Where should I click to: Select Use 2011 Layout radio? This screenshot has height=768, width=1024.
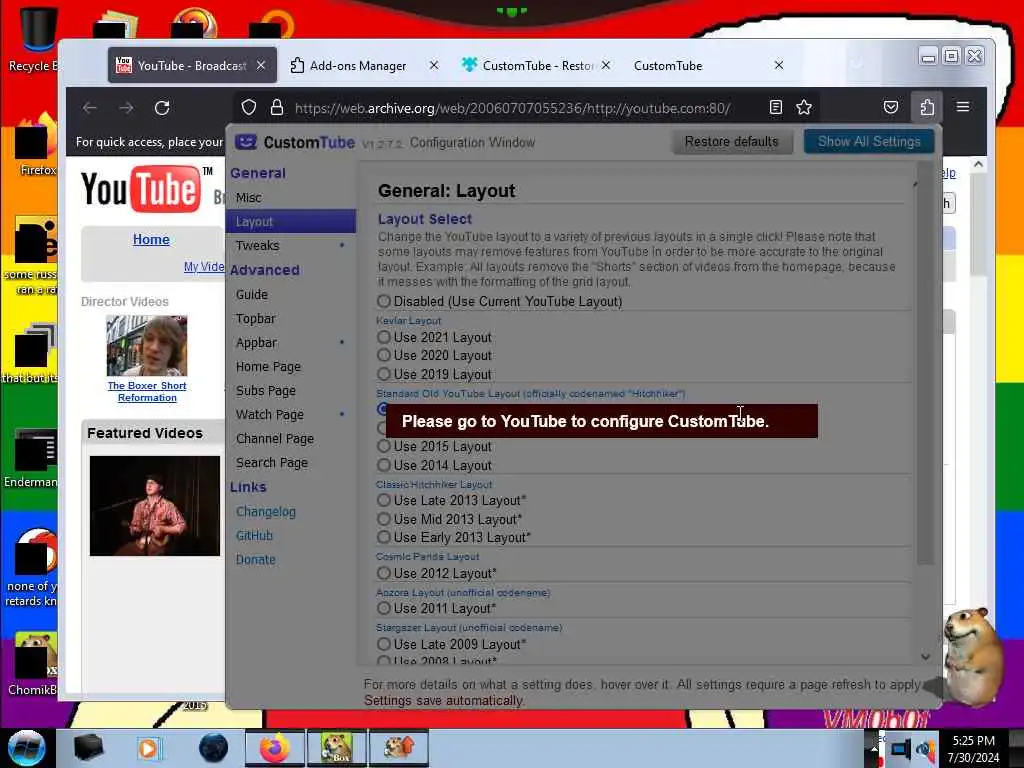(383, 608)
